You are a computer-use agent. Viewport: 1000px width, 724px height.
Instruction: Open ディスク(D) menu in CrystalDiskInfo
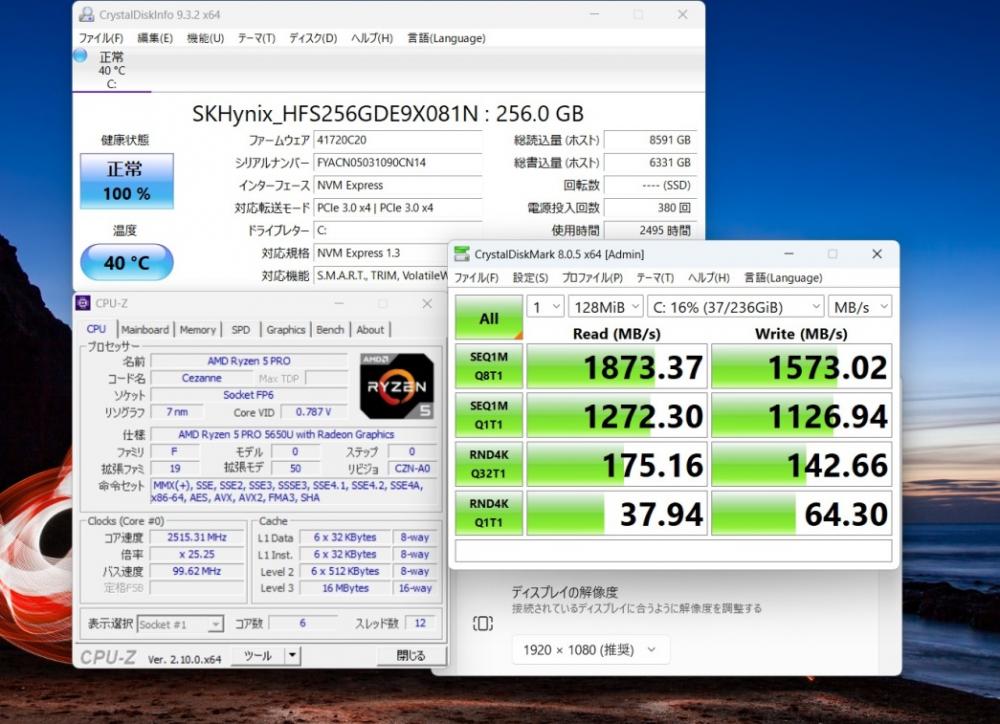[312, 38]
